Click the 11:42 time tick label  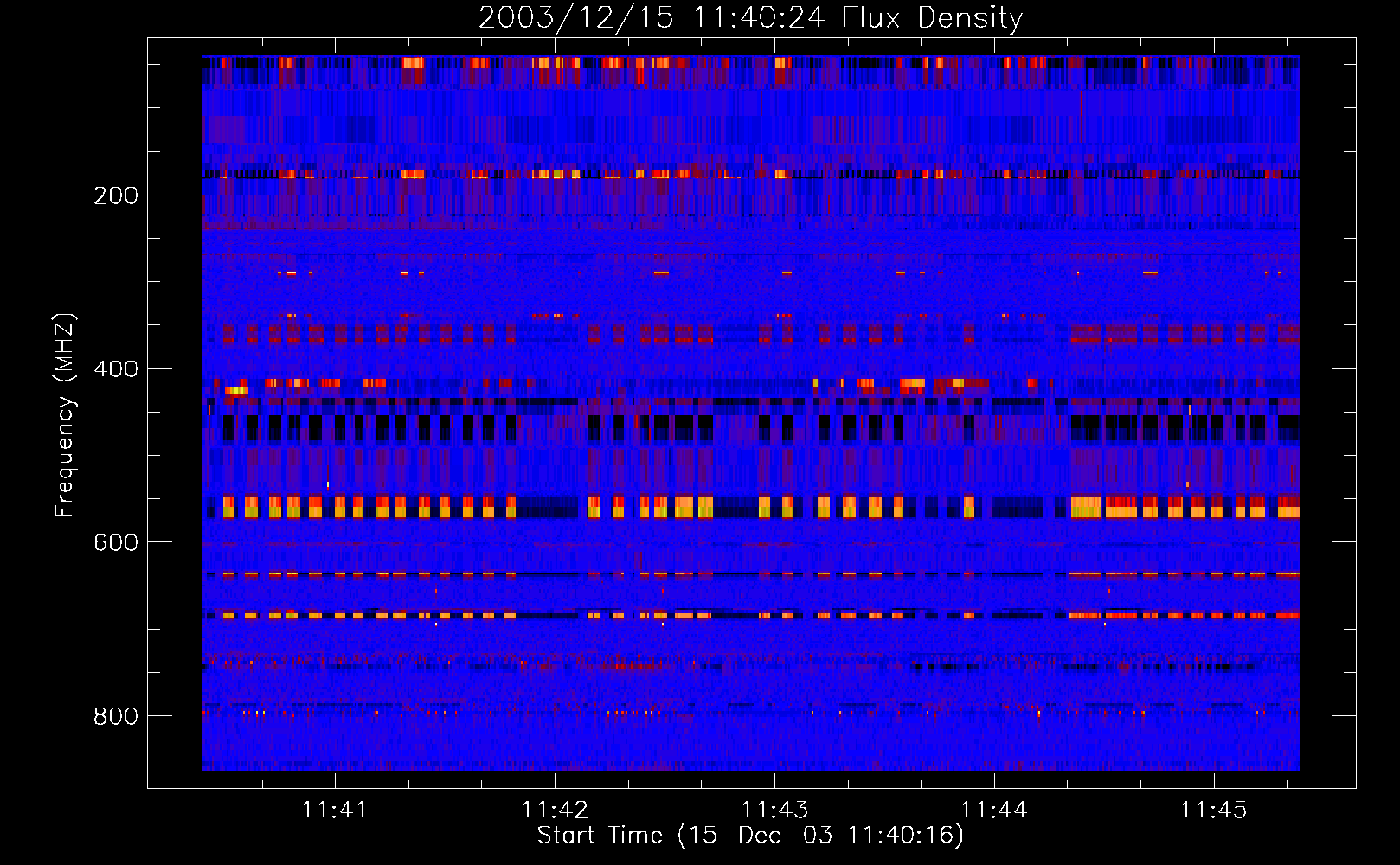pos(555,810)
